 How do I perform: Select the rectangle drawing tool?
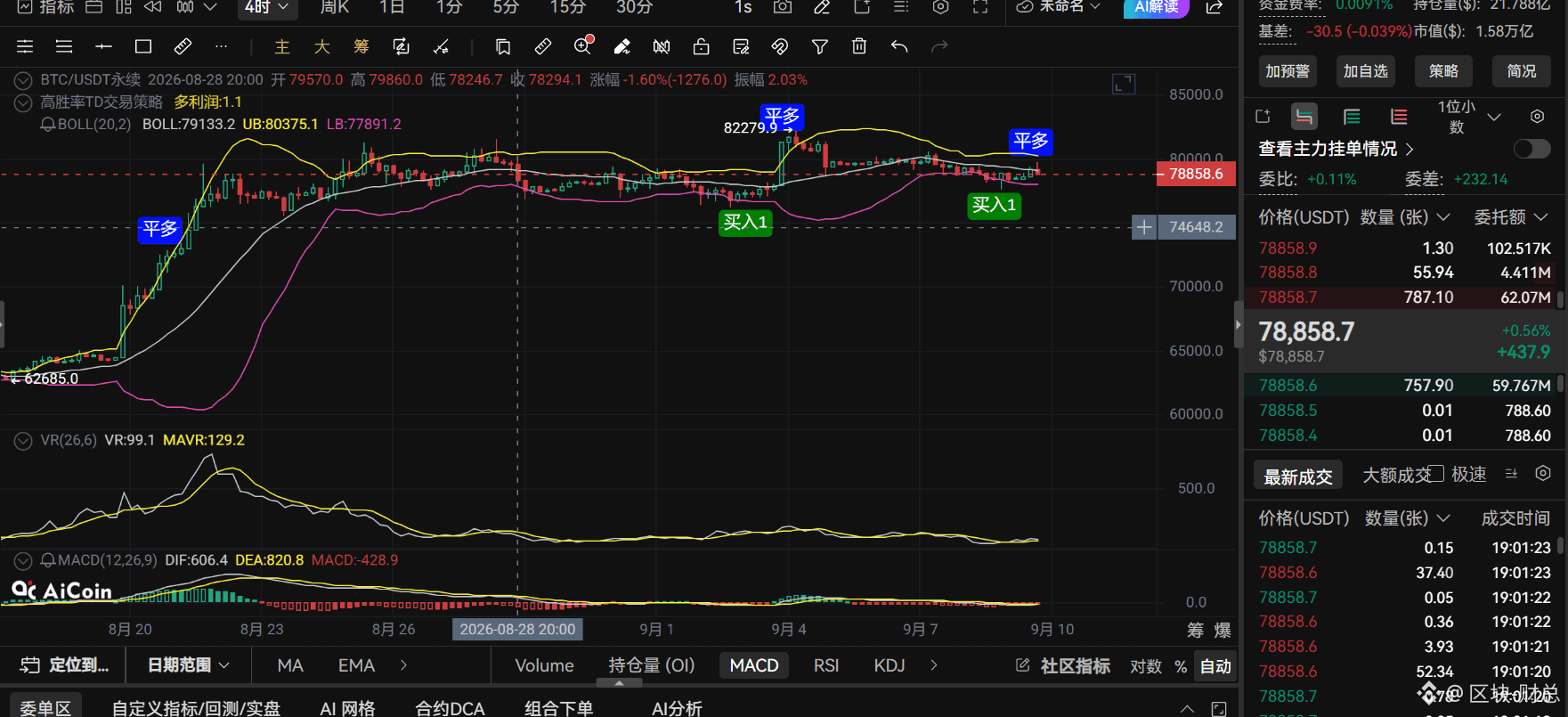click(142, 46)
